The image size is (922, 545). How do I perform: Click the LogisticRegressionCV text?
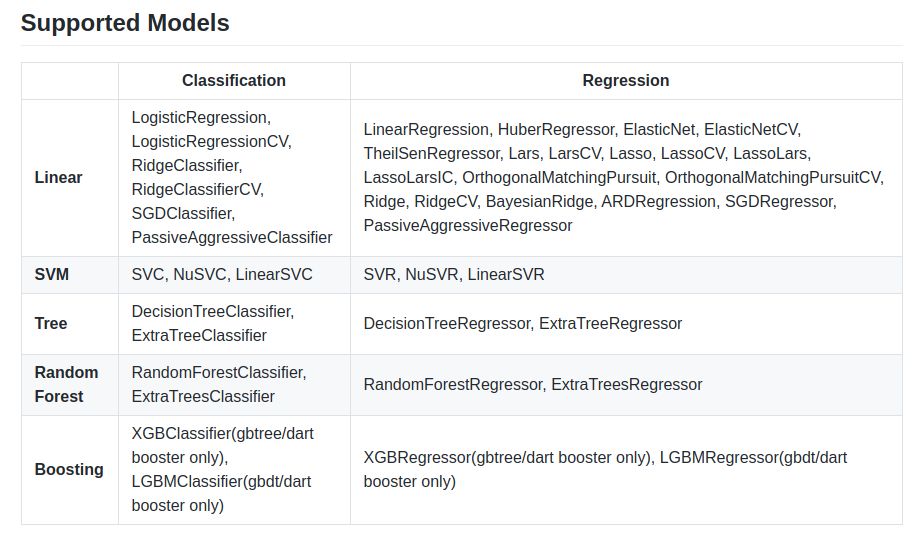click(x=211, y=141)
